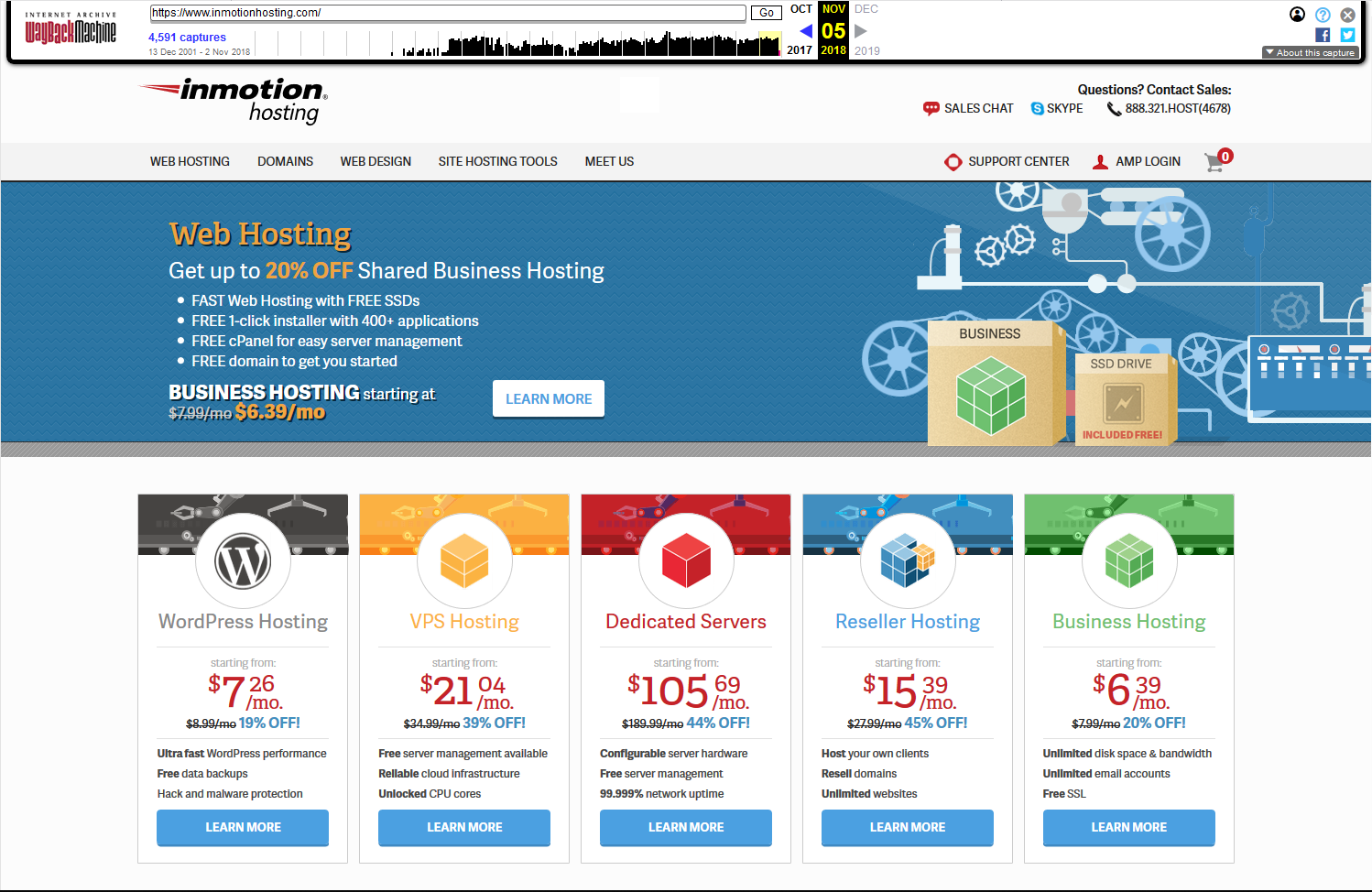This screenshot has width=1372, height=892.
Task: Click Learn More under Business Hosting
Action: click(1129, 827)
